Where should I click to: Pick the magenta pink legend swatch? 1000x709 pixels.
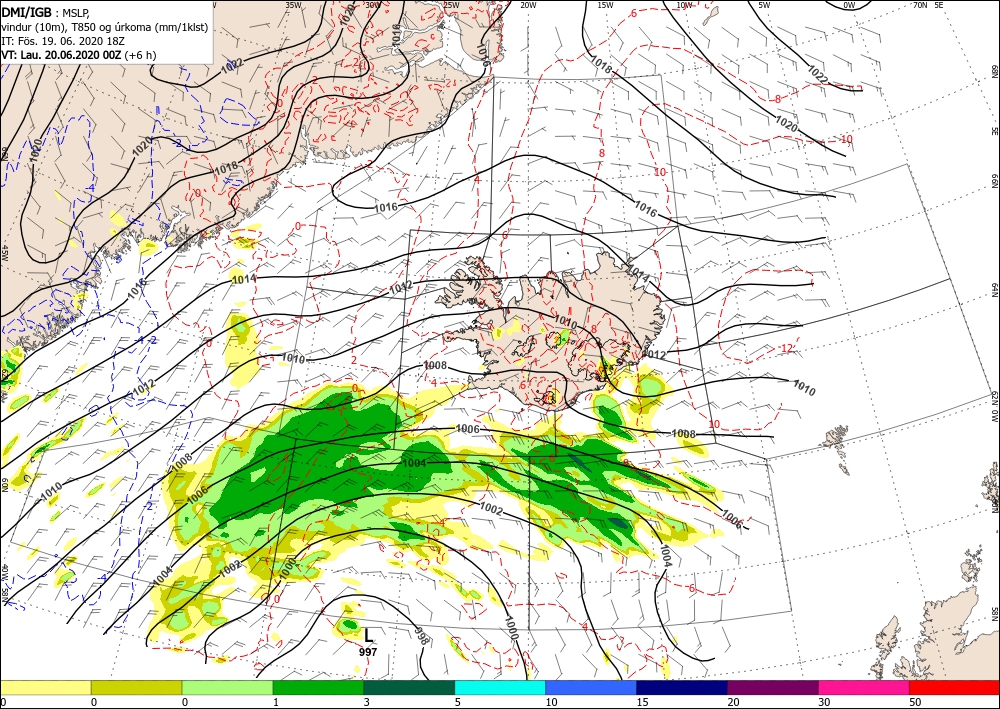coord(864,687)
